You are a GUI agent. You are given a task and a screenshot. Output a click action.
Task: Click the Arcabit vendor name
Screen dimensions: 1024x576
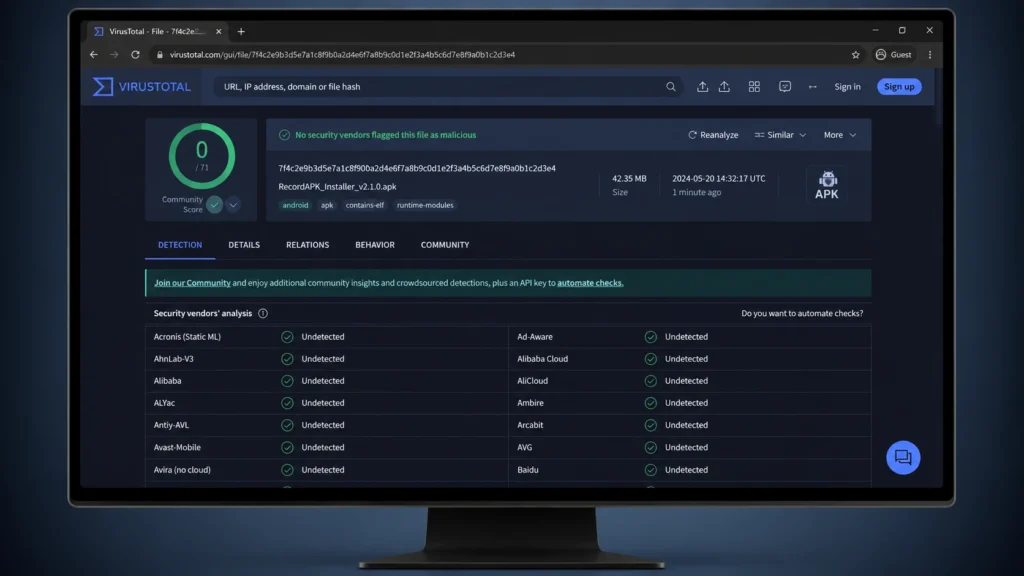click(530, 425)
